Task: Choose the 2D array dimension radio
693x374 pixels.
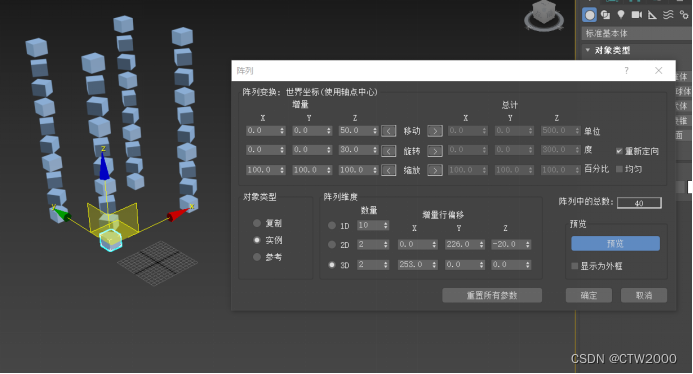Action: (x=332, y=244)
